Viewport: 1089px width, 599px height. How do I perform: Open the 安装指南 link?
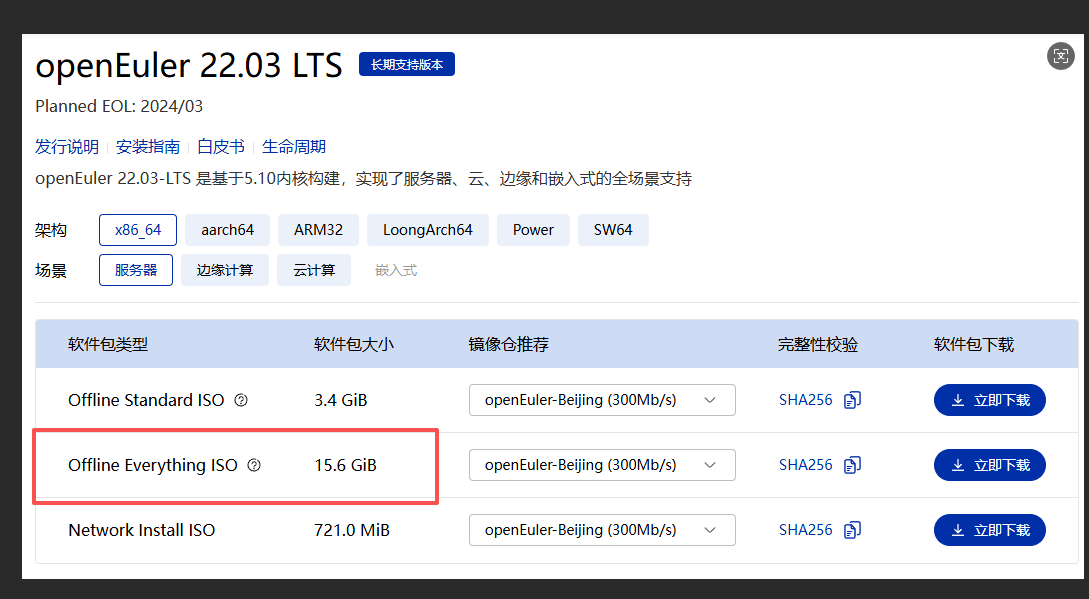(x=148, y=147)
